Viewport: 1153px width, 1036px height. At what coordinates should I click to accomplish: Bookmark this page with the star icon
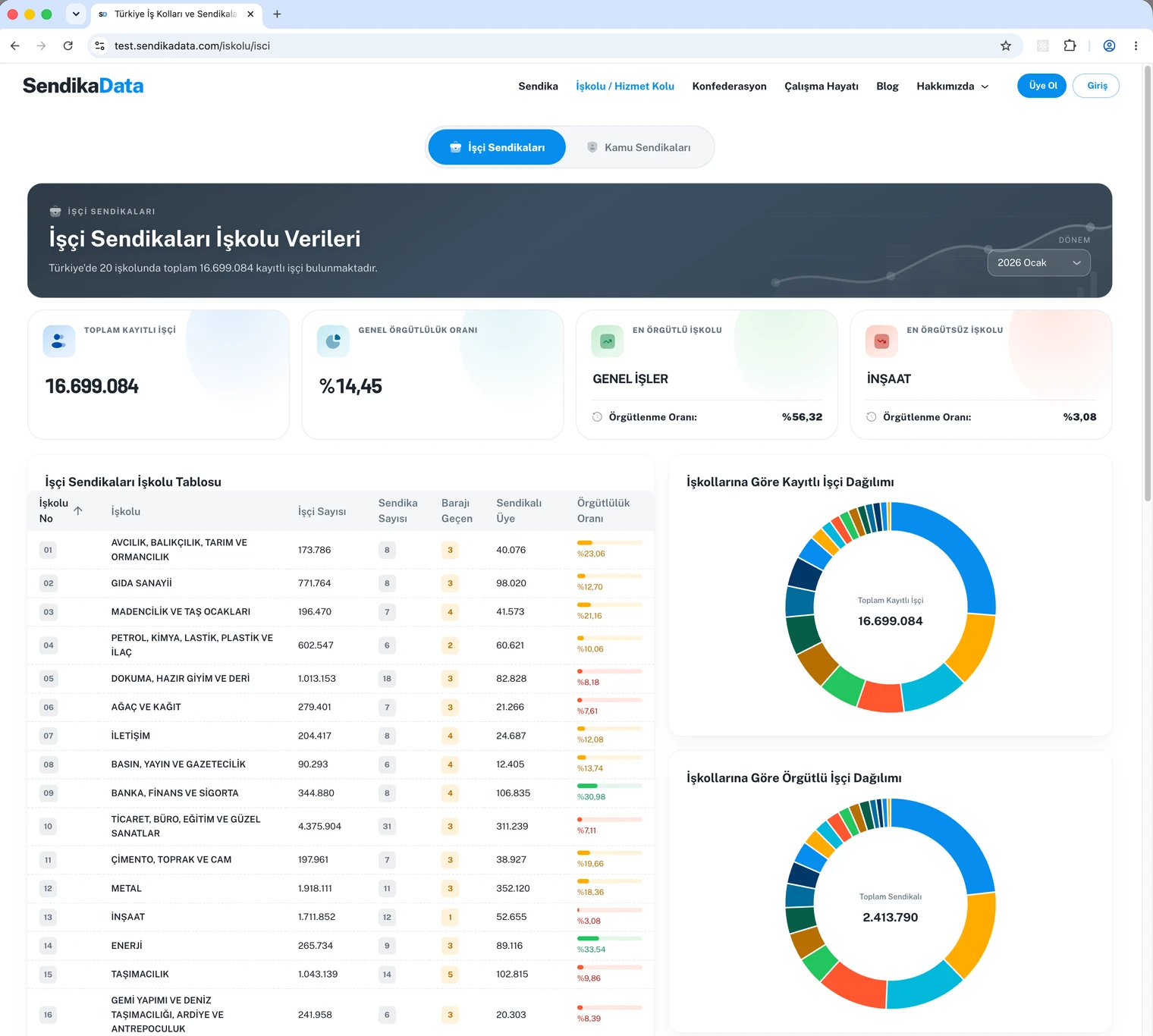(1006, 46)
